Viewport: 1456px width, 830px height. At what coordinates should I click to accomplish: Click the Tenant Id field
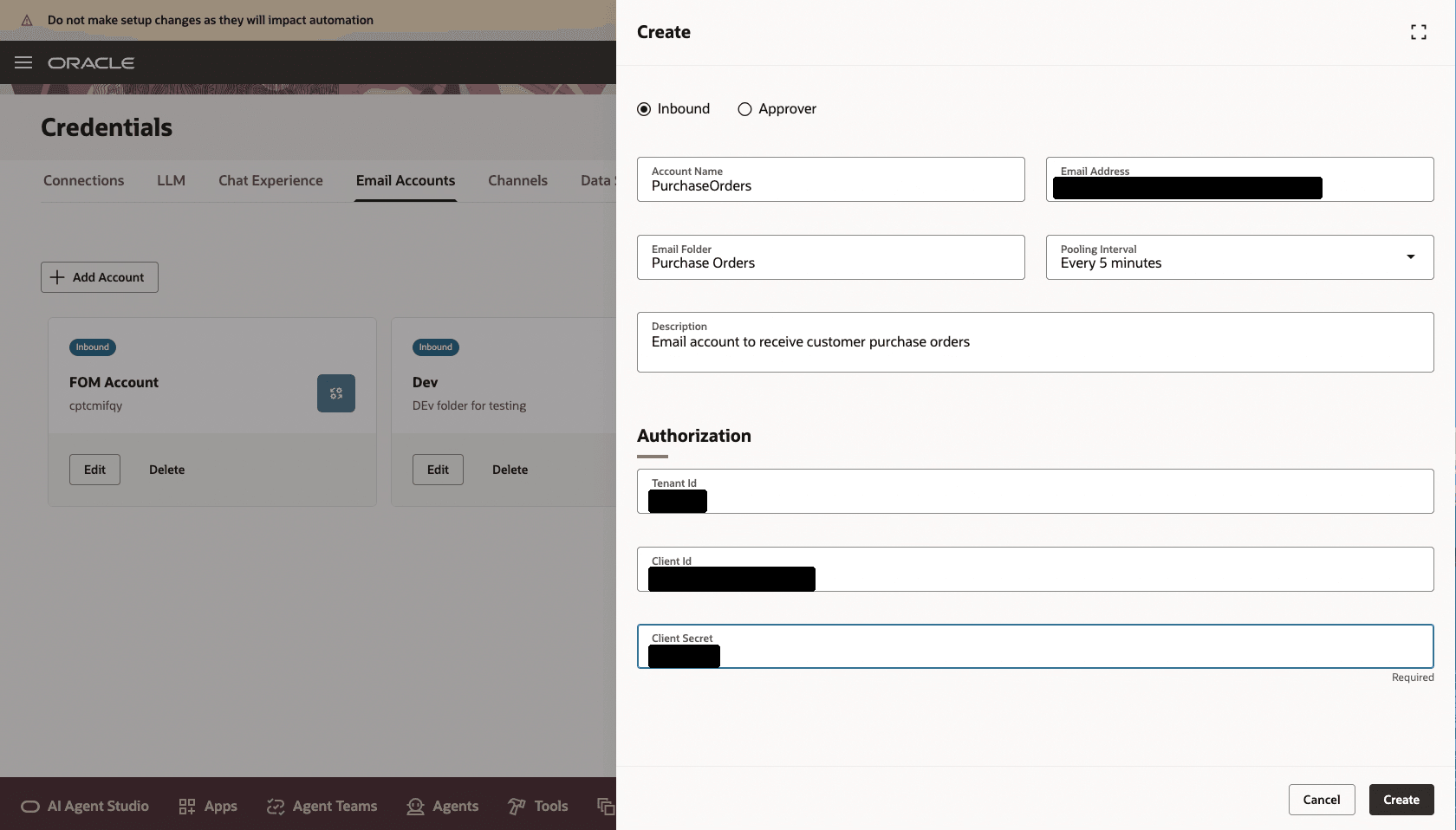tap(1035, 491)
